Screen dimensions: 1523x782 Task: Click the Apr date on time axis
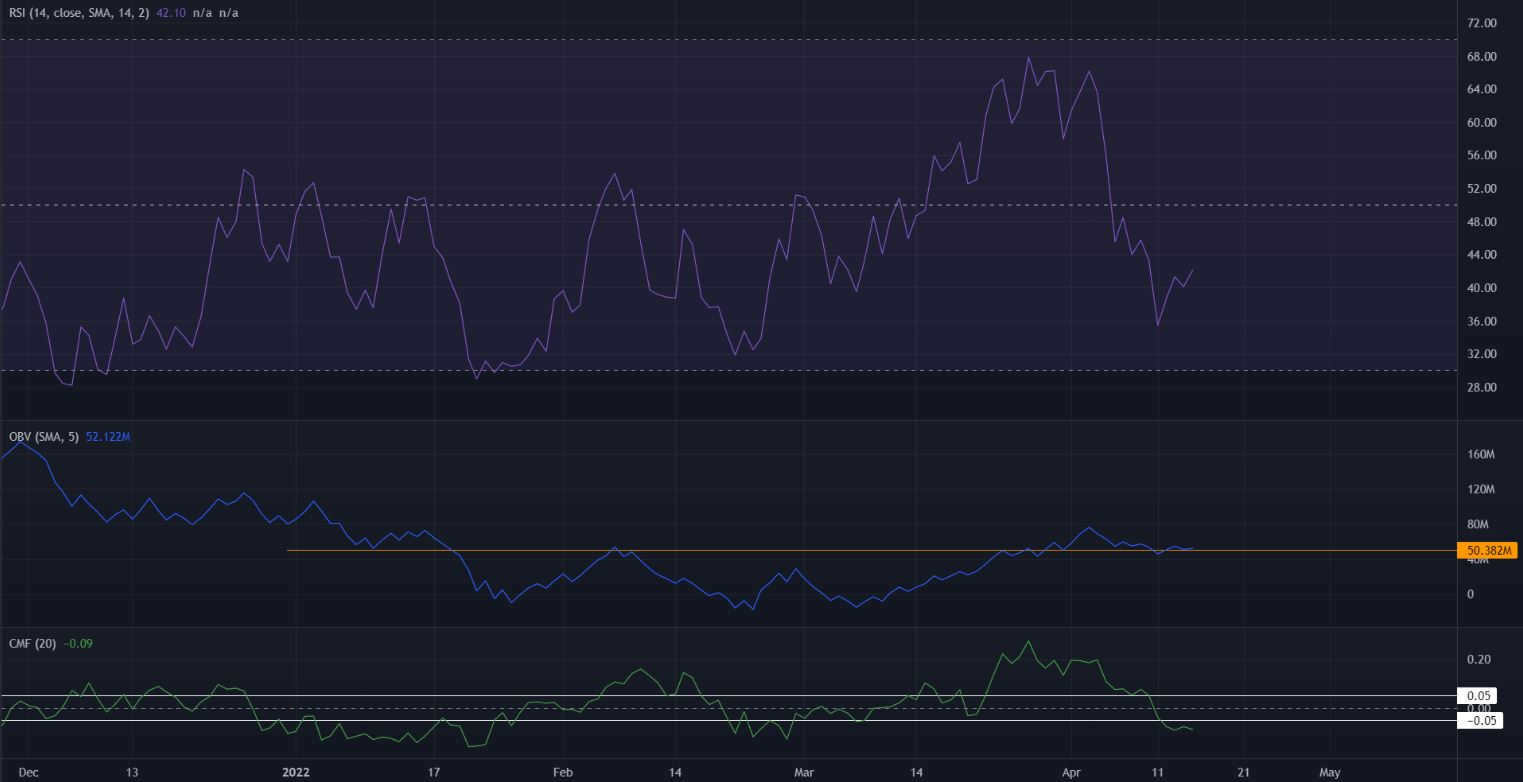pyautogui.click(x=1070, y=772)
